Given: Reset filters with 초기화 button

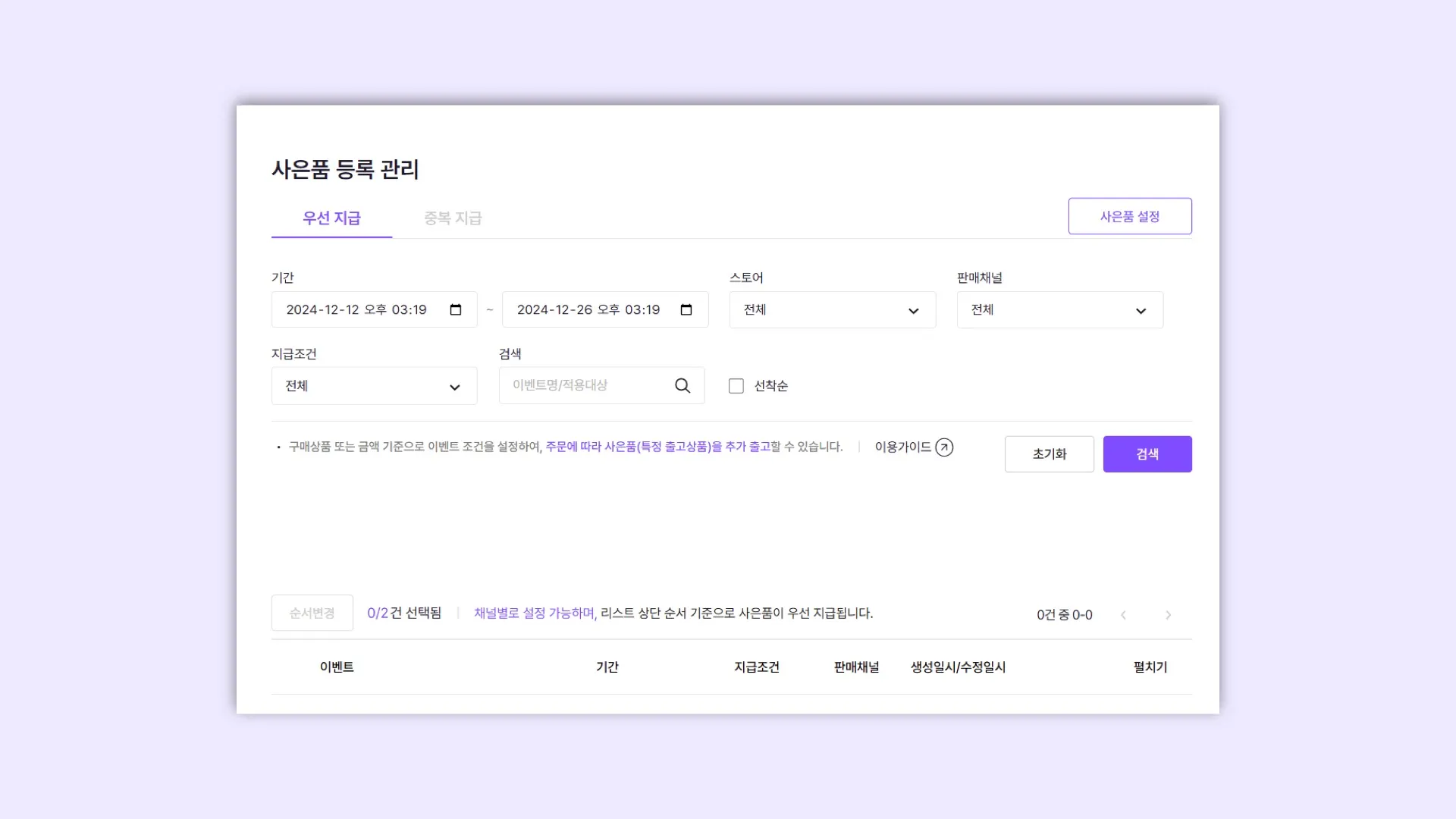Looking at the screenshot, I should (1049, 454).
